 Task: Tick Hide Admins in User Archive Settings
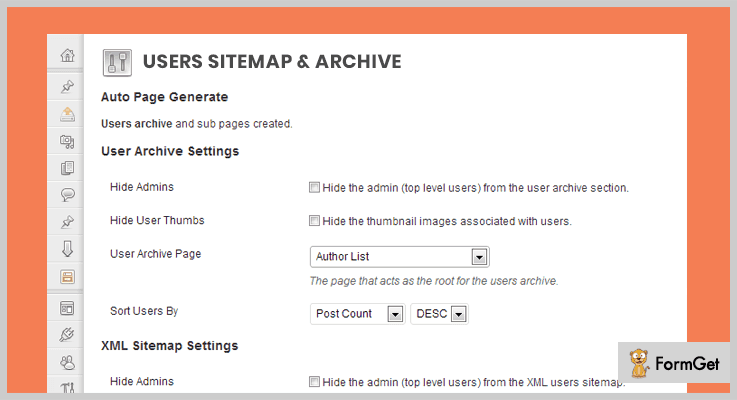pos(314,188)
